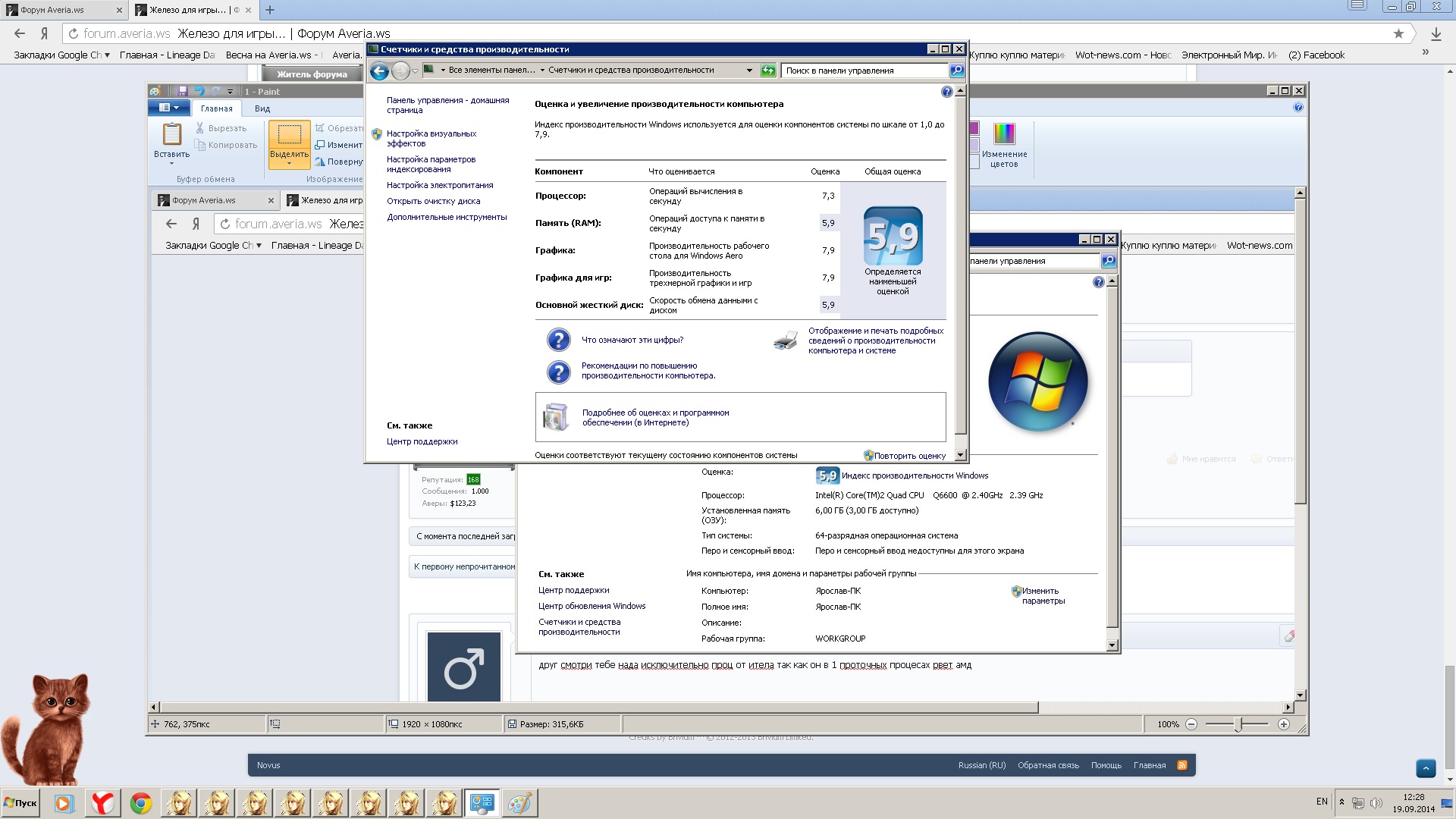Switch to the 'Вид' tab in Paint
This screenshot has height=819, width=1456.
click(262, 108)
